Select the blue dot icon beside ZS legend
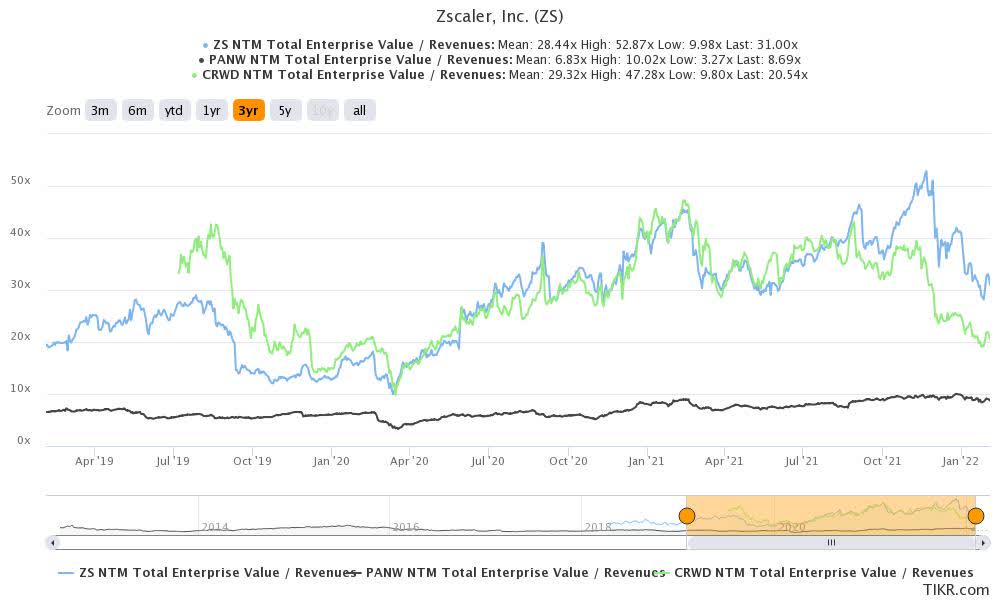The height and width of the screenshot is (600, 1000). click(x=205, y=44)
